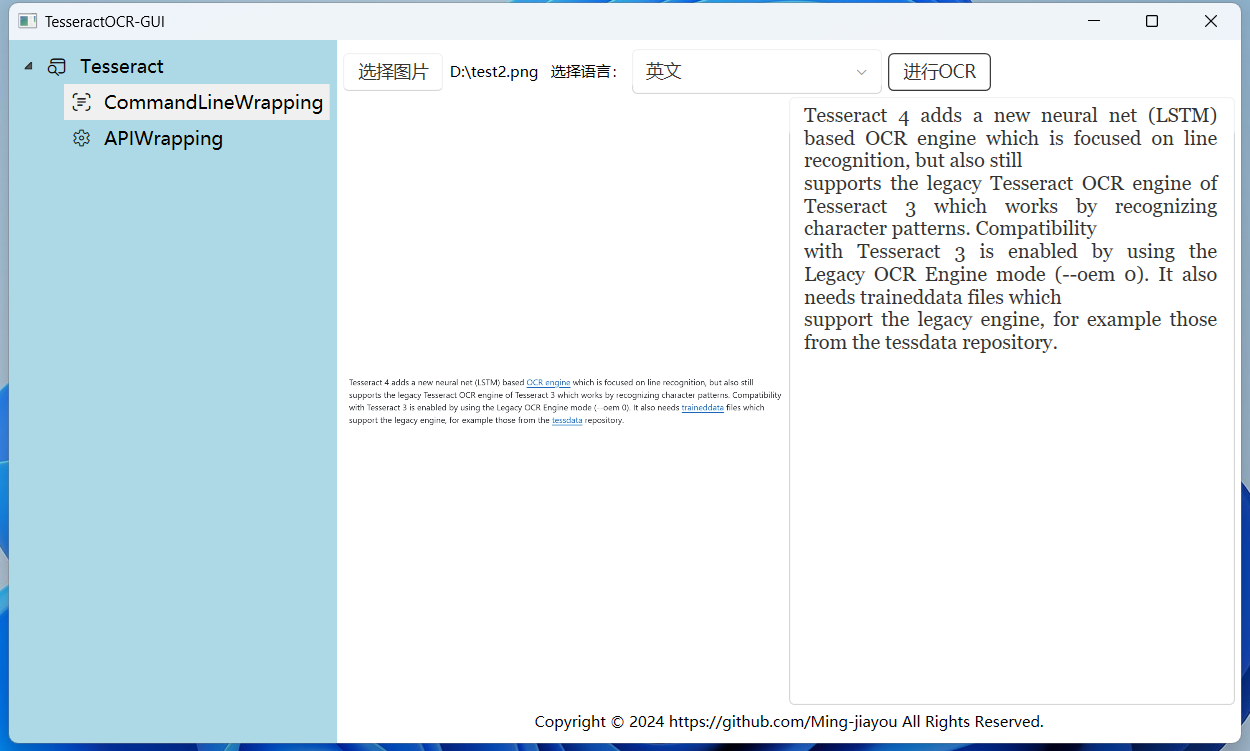Open the language dropdown chevron
The height and width of the screenshot is (751, 1250).
[861, 72]
